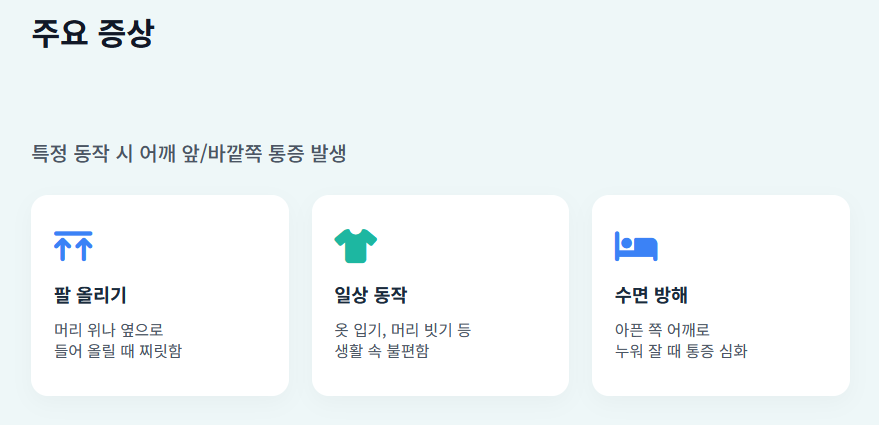Image resolution: width=879 pixels, height=425 pixels.
Task: Click the blue bed icon
Action: (x=636, y=246)
